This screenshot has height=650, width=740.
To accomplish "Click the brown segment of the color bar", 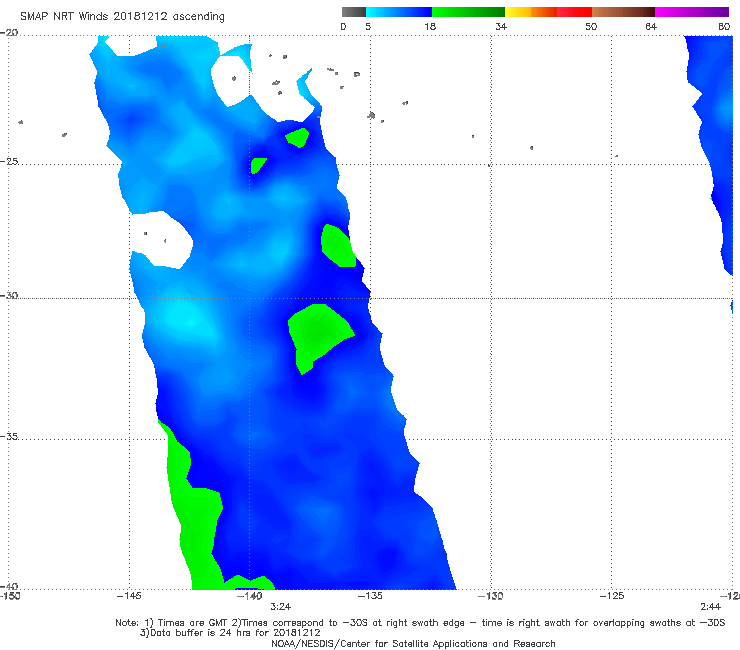I will click(623, 12).
